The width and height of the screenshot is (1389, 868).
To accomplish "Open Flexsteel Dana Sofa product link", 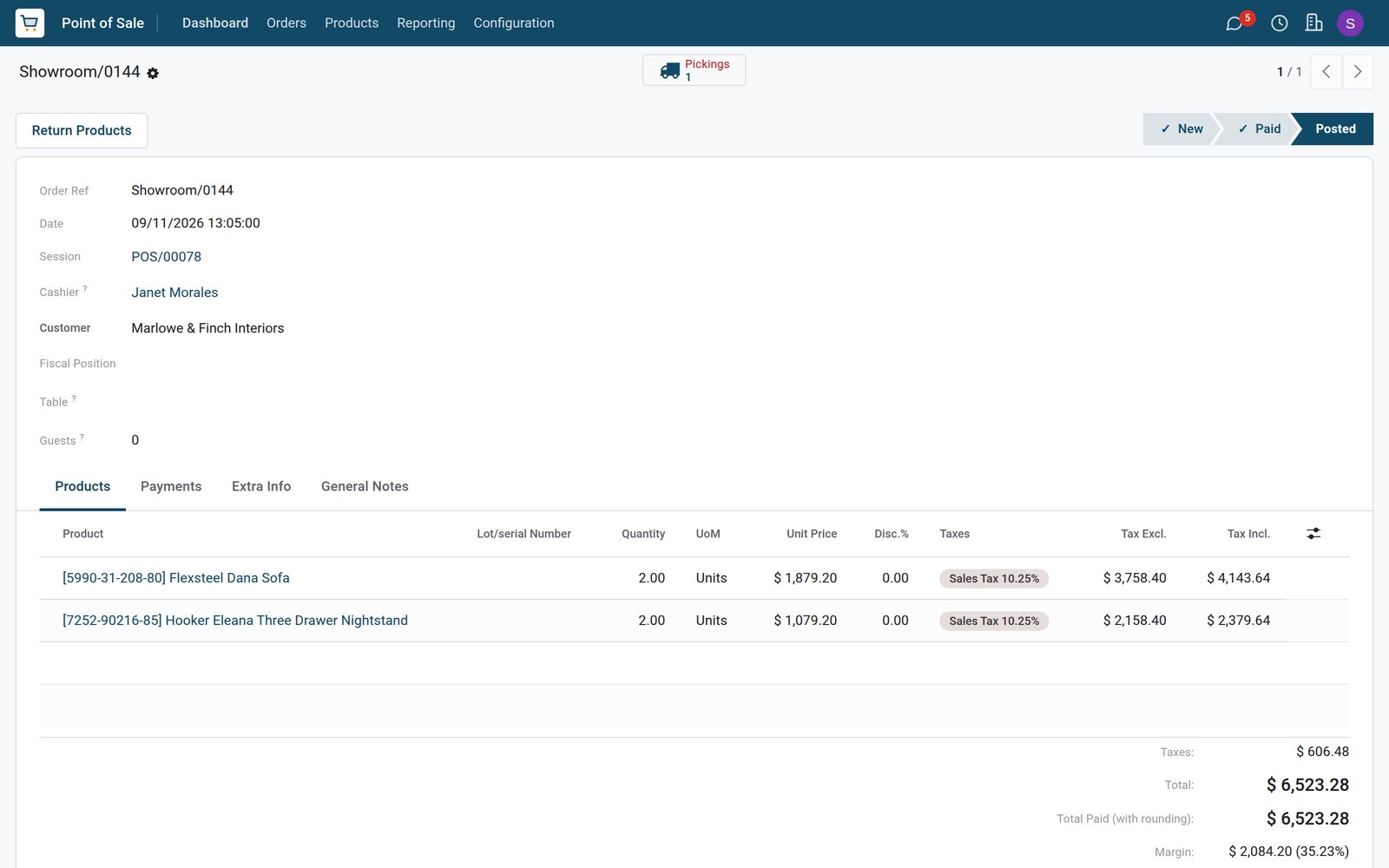I will pos(176,578).
